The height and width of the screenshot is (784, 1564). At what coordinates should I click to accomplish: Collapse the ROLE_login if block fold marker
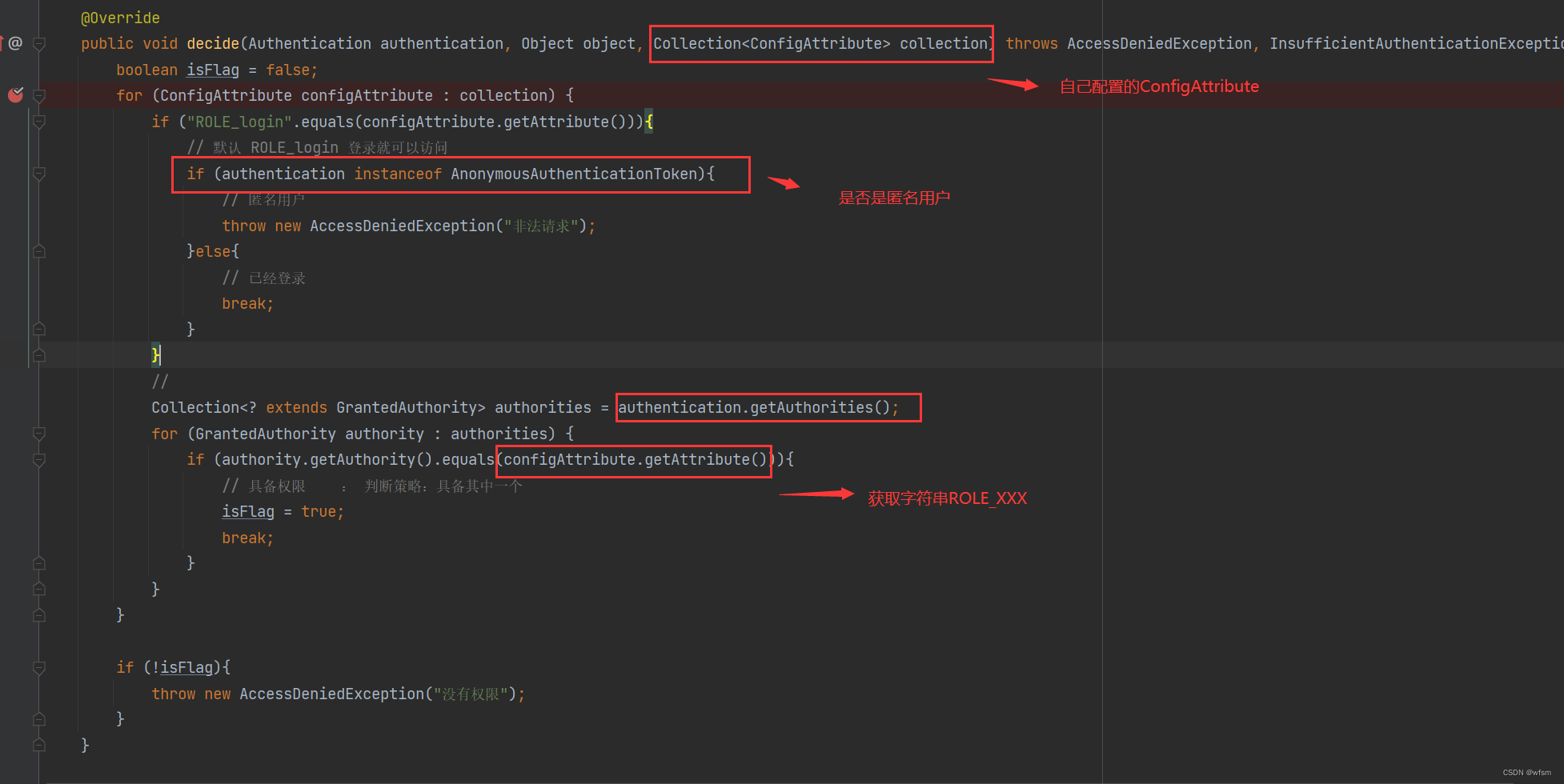pos(38,122)
